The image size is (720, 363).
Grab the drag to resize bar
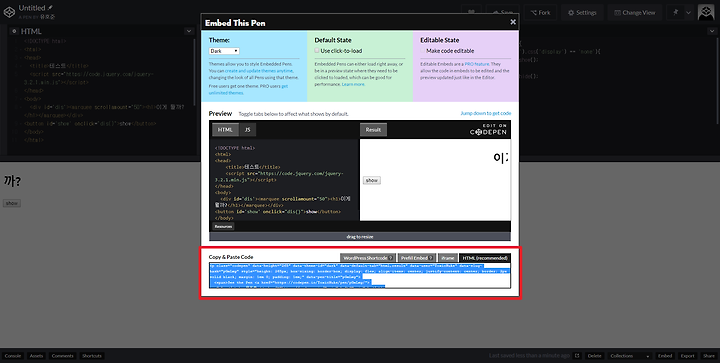click(360, 237)
